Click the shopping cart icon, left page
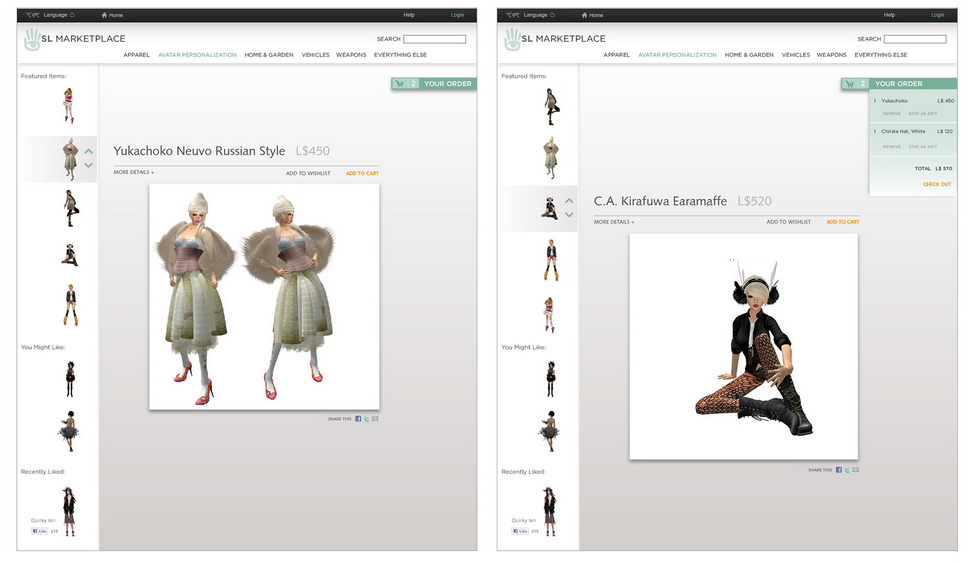The image size is (975, 564). [x=399, y=83]
